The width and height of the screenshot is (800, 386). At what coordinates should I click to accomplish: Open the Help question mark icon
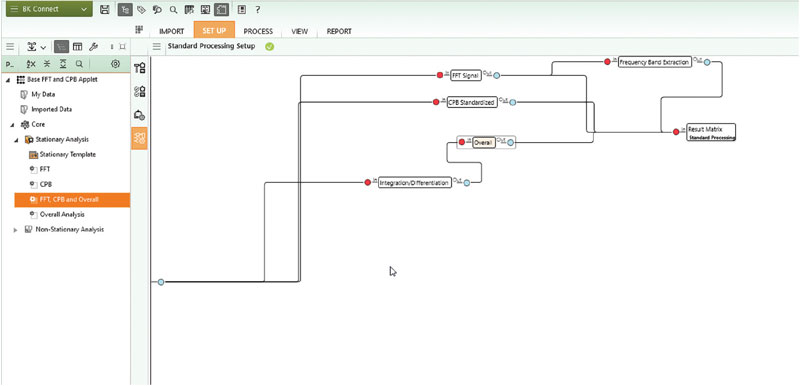pyautogui.click(x=258, y=9)
